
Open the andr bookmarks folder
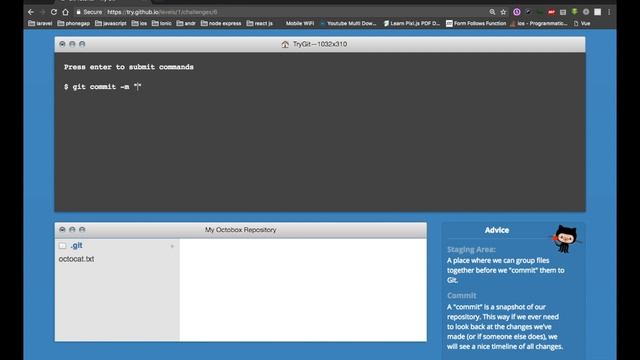pyautogui.click(x=186, y=23)
